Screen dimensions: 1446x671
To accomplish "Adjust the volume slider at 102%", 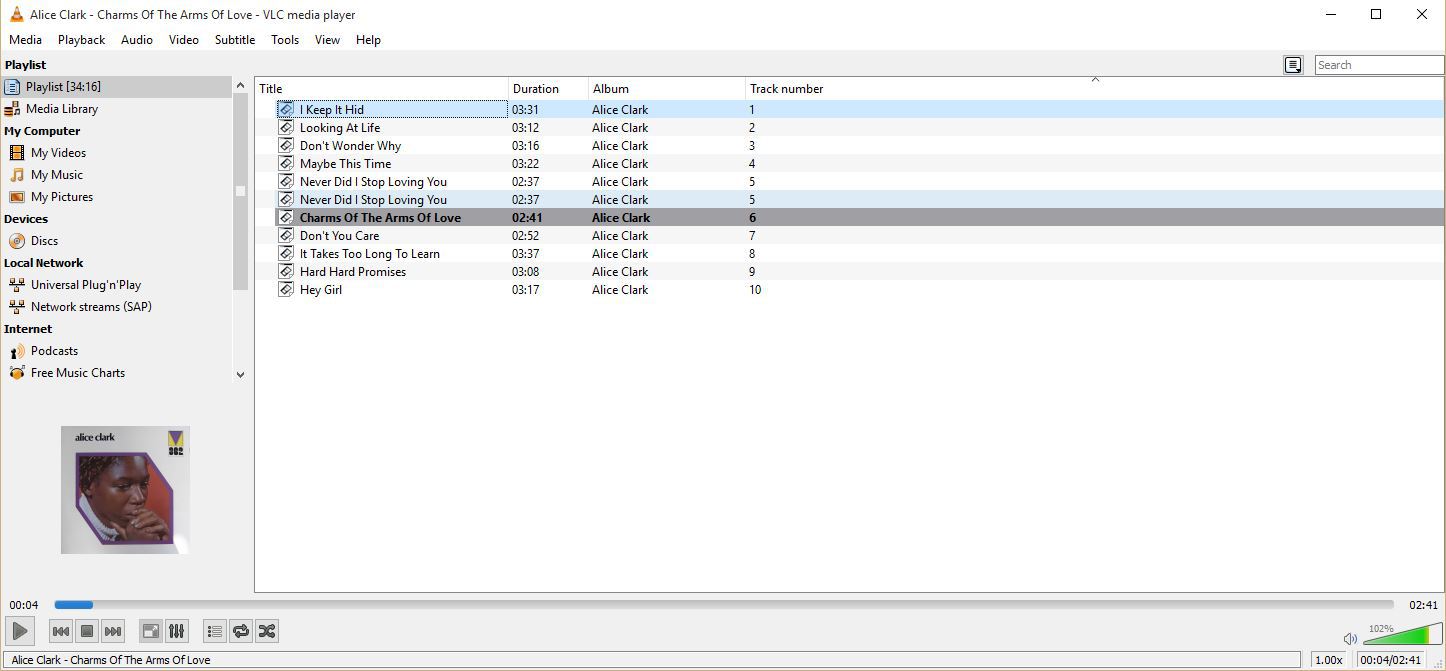I will click(1402, 634).
